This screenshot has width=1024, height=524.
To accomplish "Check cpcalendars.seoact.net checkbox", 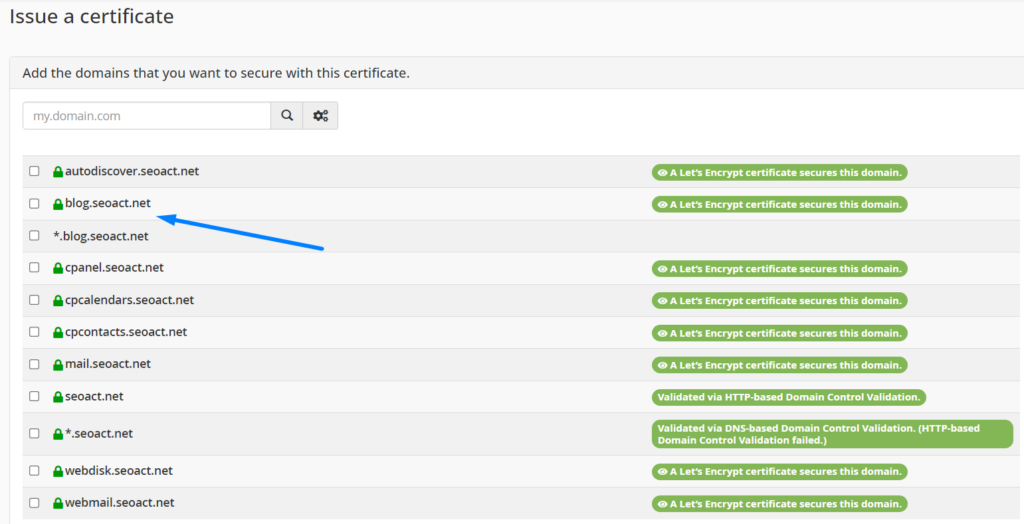I will click(34, 300).
